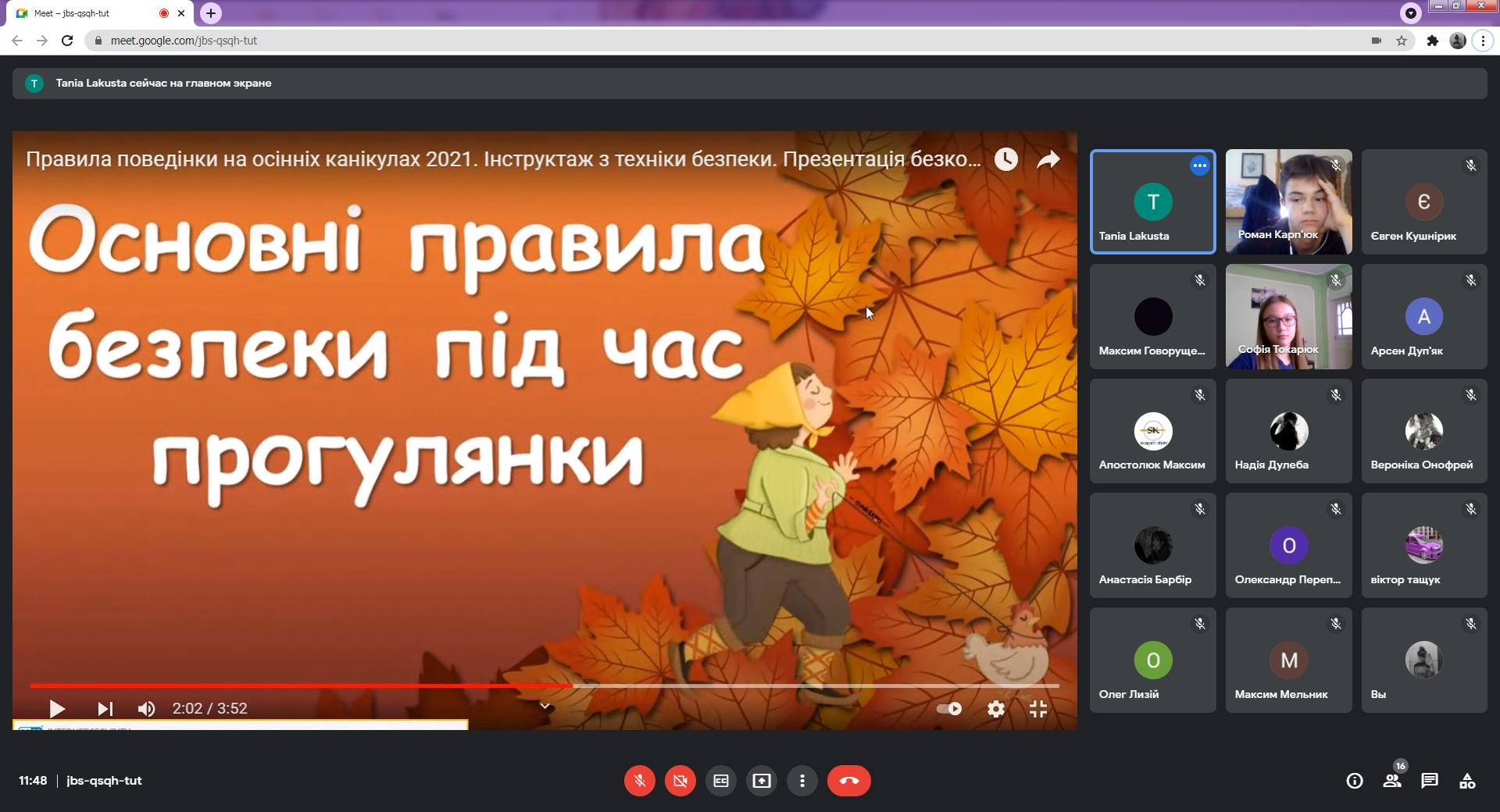Click Олександр purple O avatar
The image size is (1500, 812).
pos(1288,545)
